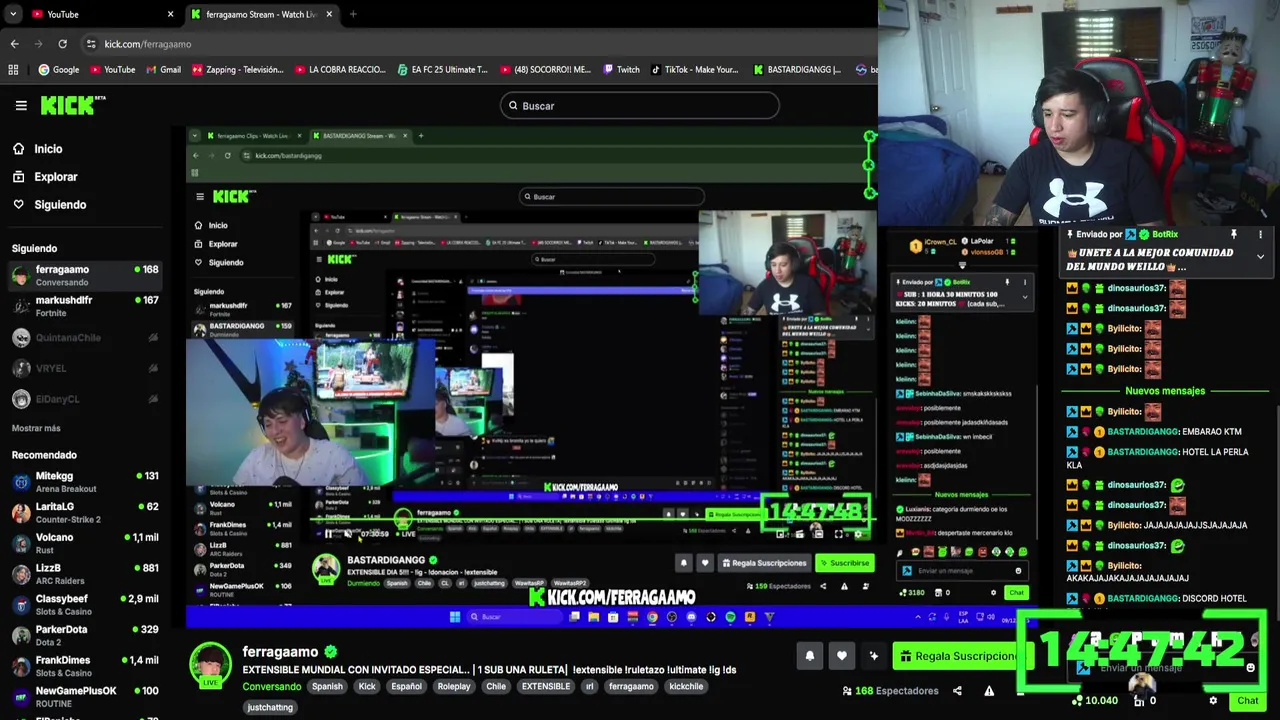The height and width of the screenshot is (720, 1280).
Task: Click the pin icon on the pinned message
Action: click(1234, 235)
